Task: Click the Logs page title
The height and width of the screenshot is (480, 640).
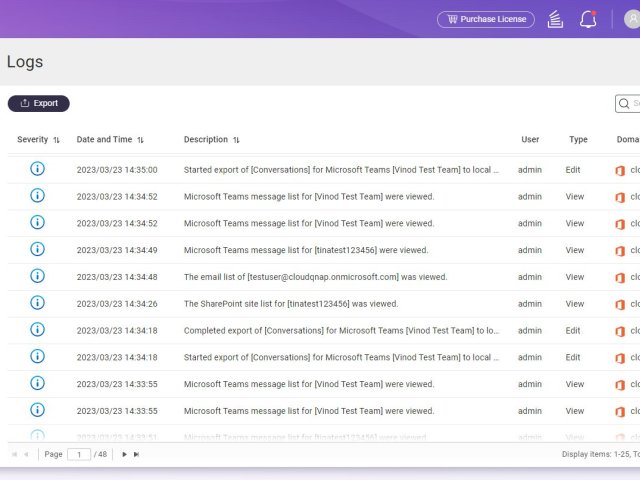Action: point(25,62)
